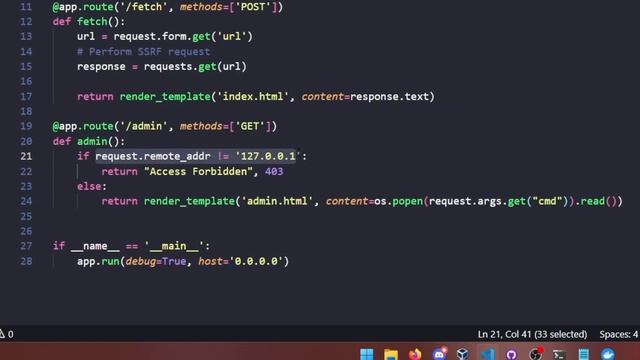Click 'os.popen' on line 24
Image resolution: width=640 pixels, height=360 pixels.
pos(398,201)
